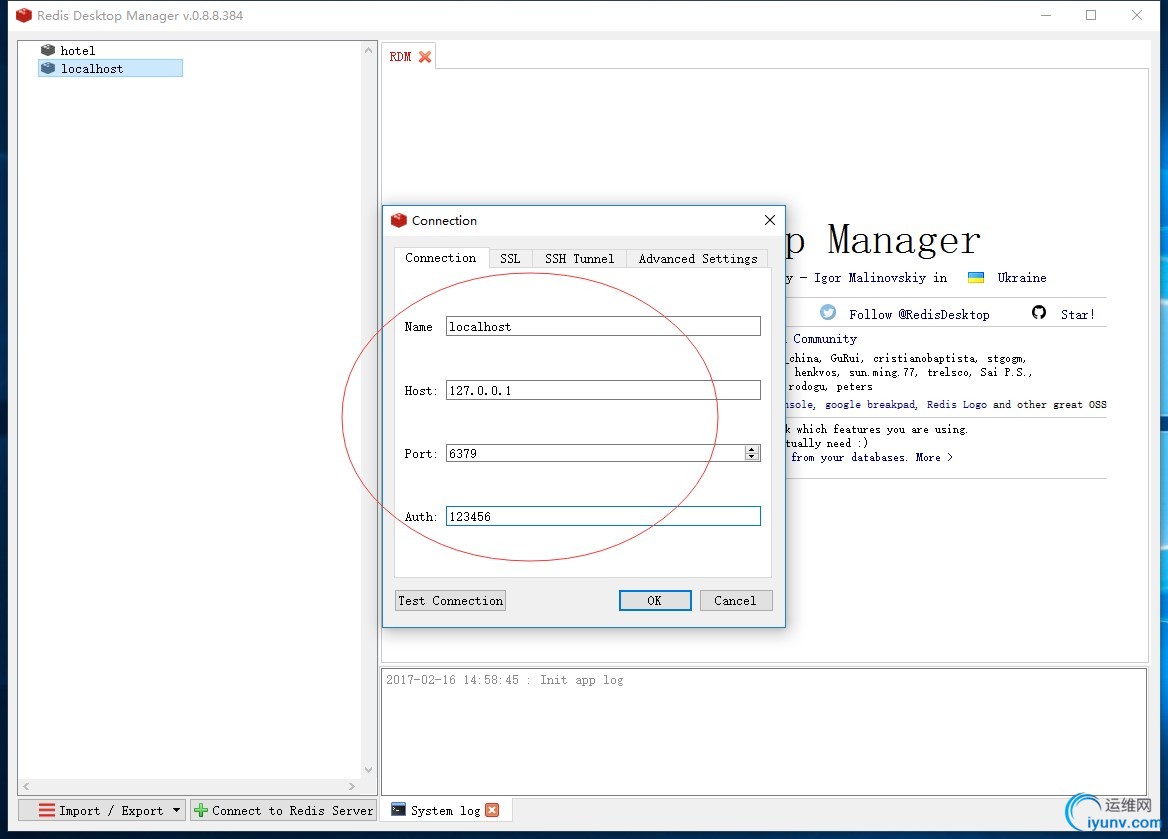Screen dimensions: 1168x839
Task: Increase the port value with the up arrow
Action: coord(752,449)
